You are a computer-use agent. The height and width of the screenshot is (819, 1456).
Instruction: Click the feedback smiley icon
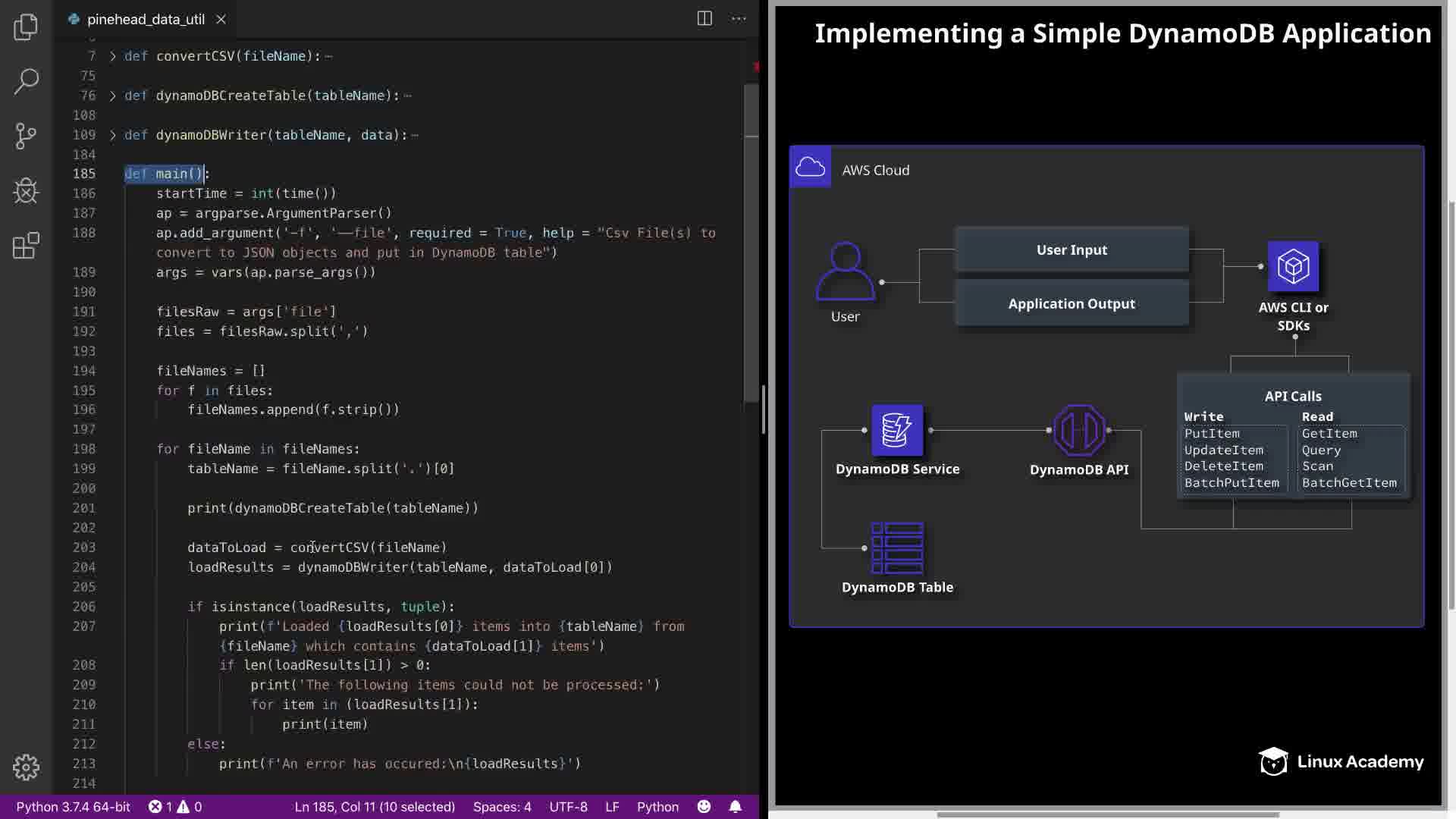coord(704,806)
